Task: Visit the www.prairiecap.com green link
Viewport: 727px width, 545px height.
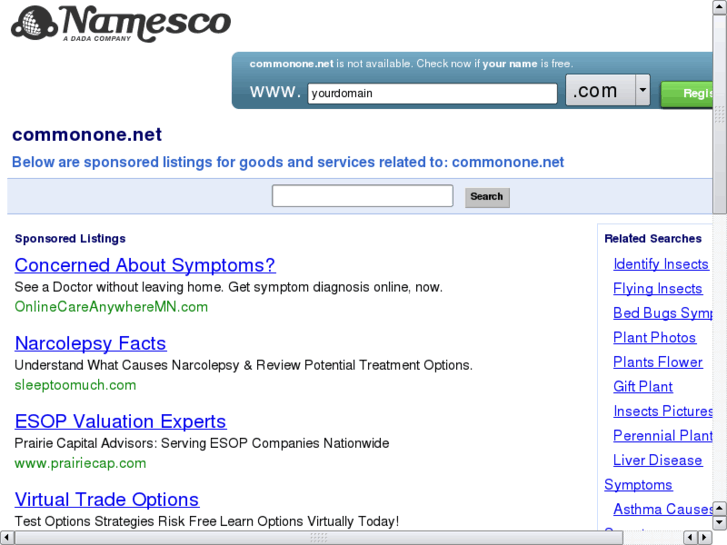Action: pyautogui.click(x=80, y=463)
